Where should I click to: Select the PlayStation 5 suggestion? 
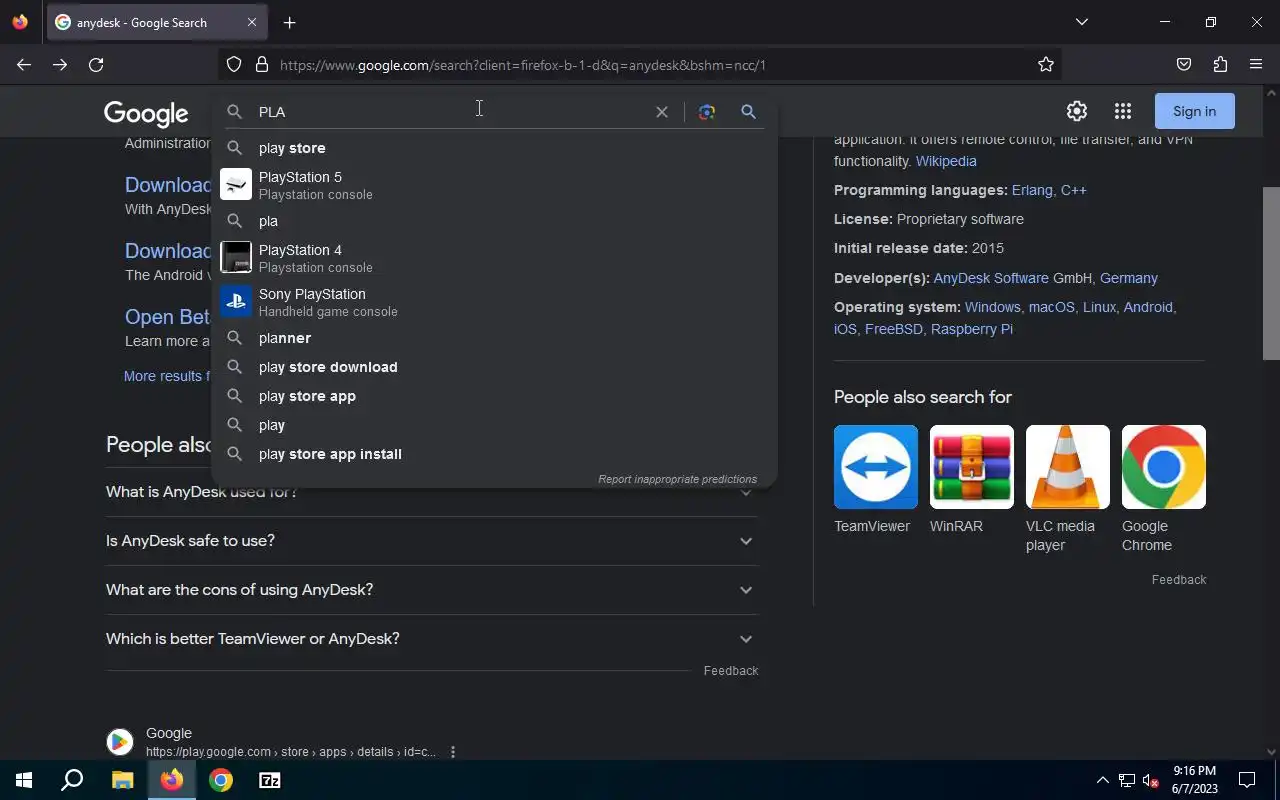pyautogui.click(x=494, y=185)
